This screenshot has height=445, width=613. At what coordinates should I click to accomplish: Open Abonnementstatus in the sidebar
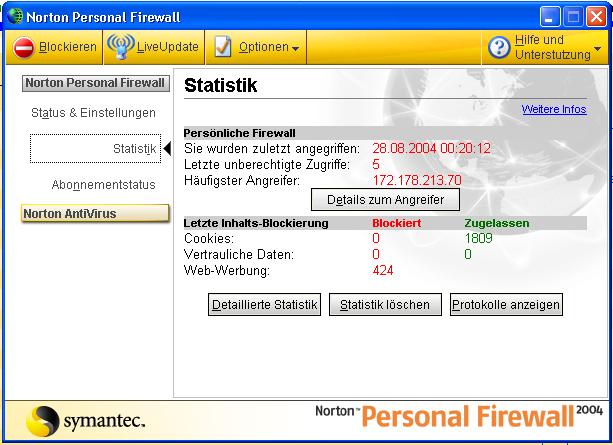click(104, 185)
